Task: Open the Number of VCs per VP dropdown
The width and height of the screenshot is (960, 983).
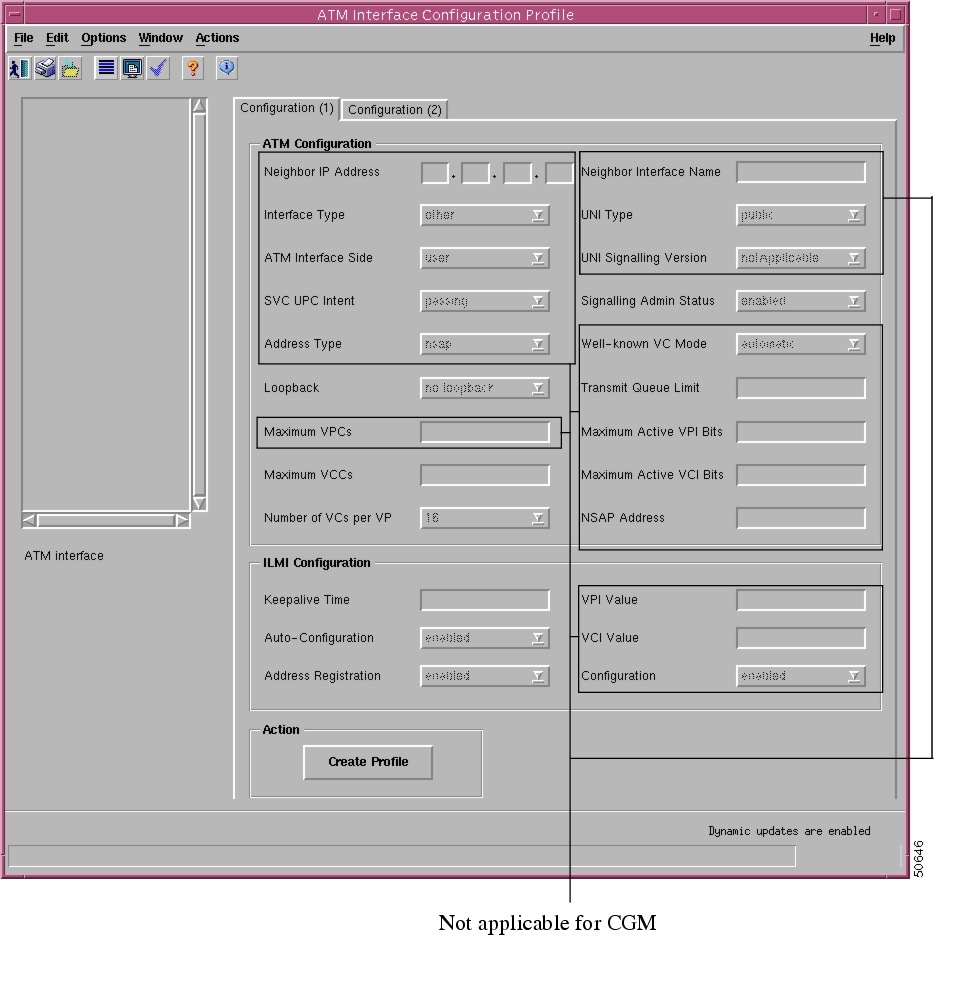Action: (485, 518)
